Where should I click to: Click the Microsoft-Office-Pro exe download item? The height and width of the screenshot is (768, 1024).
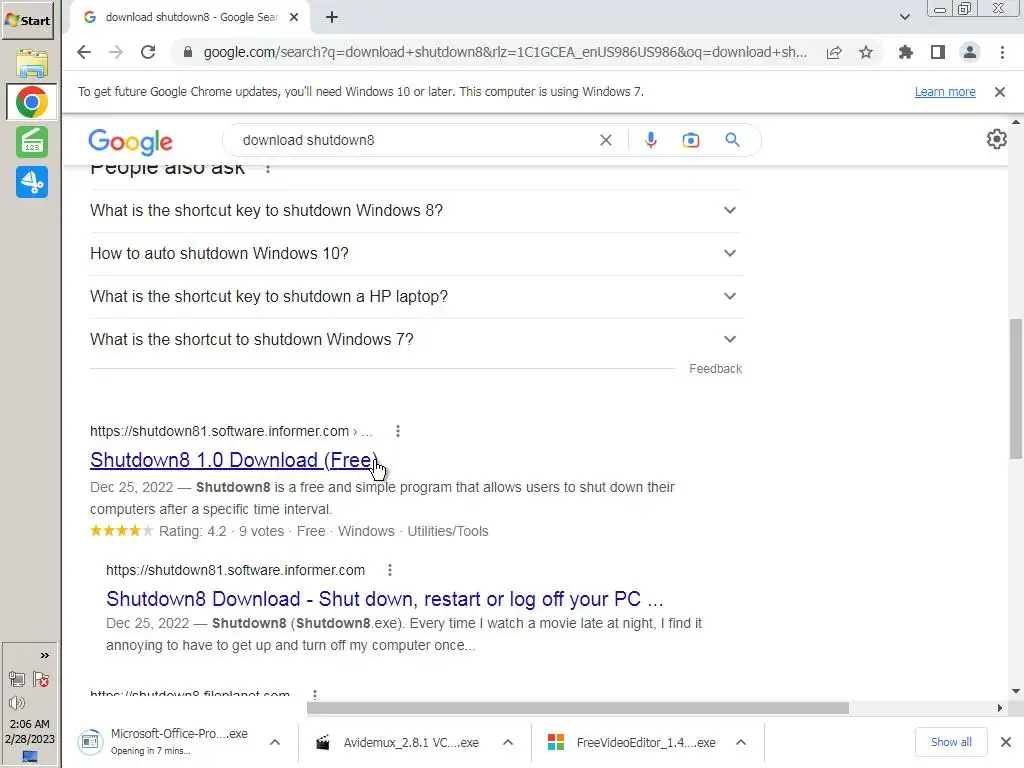[168, 743]
